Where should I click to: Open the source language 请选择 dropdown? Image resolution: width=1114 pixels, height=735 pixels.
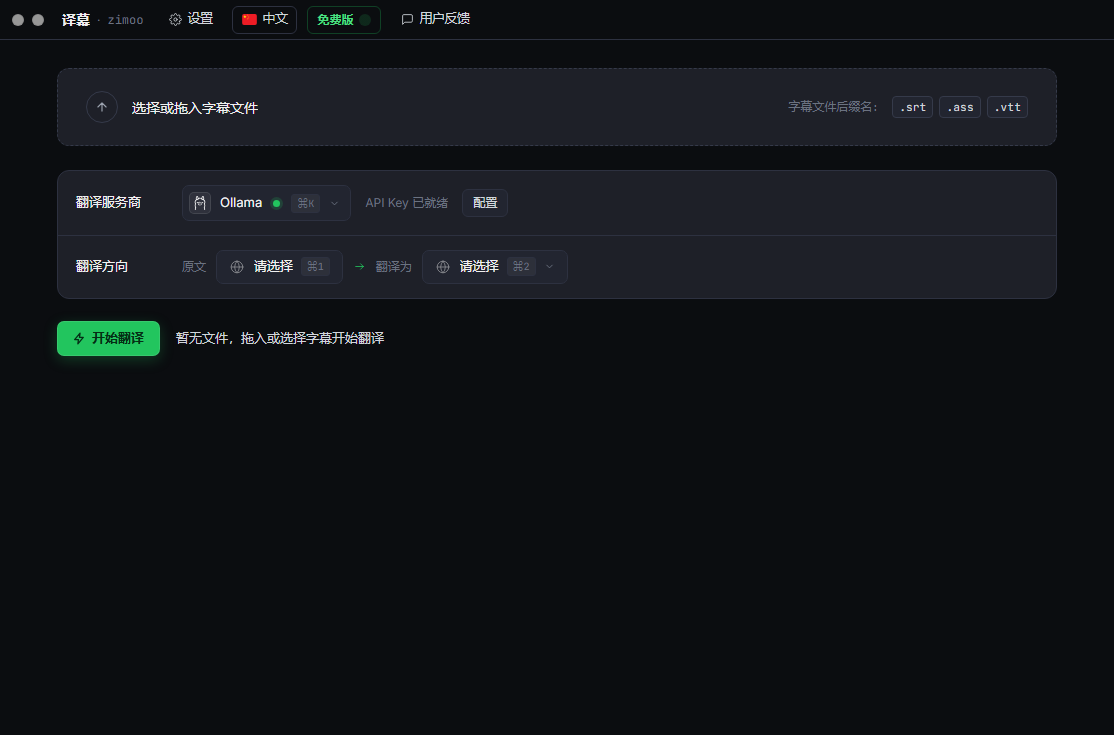coord(279,267)
